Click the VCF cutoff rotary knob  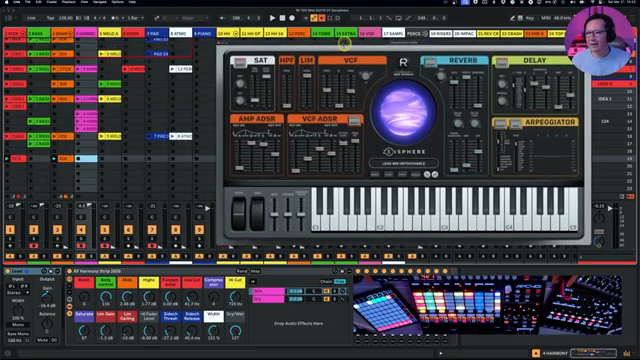pyautogui.click(x=366, y=76)
